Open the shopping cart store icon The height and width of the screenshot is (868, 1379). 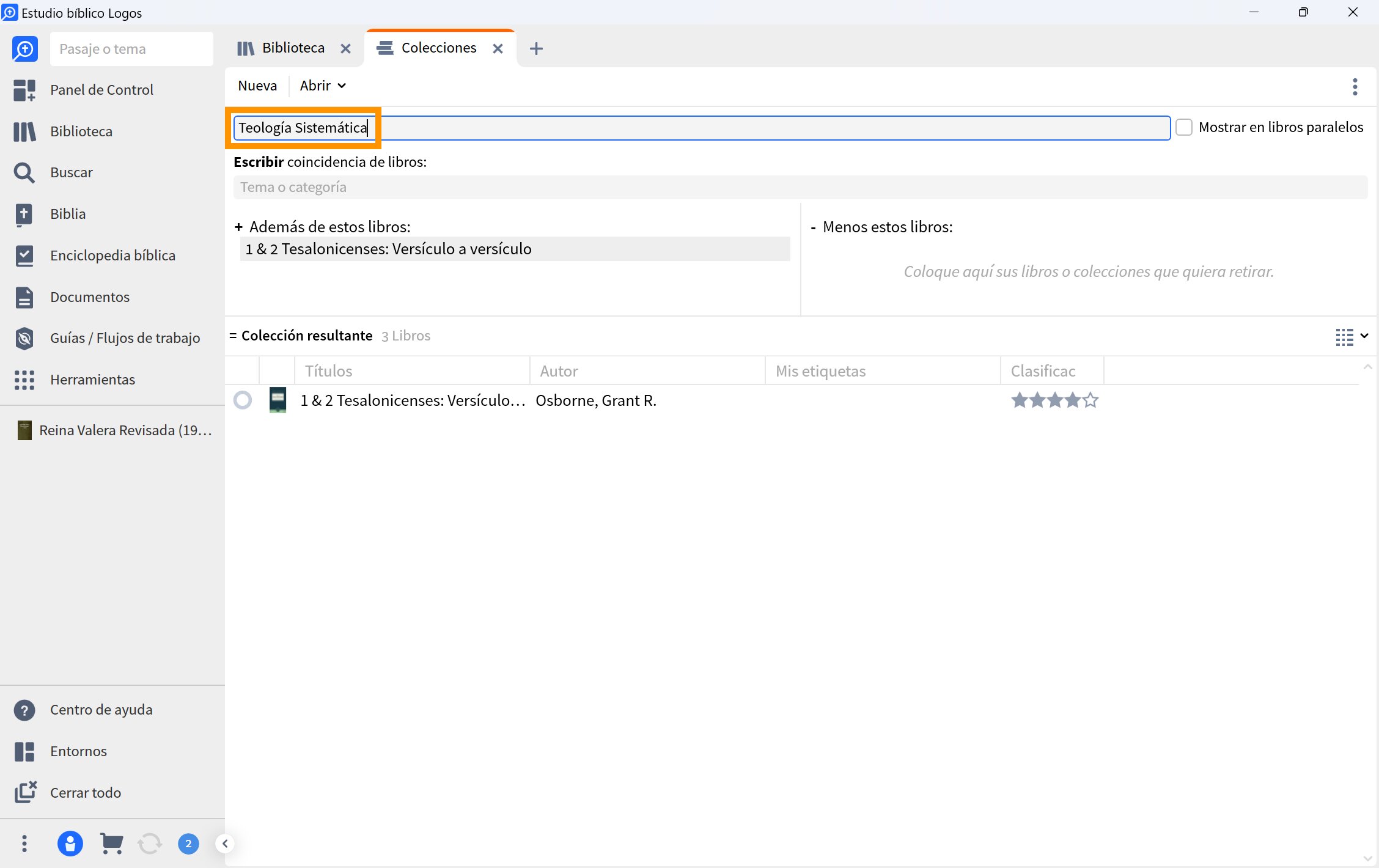coord(111,844)
